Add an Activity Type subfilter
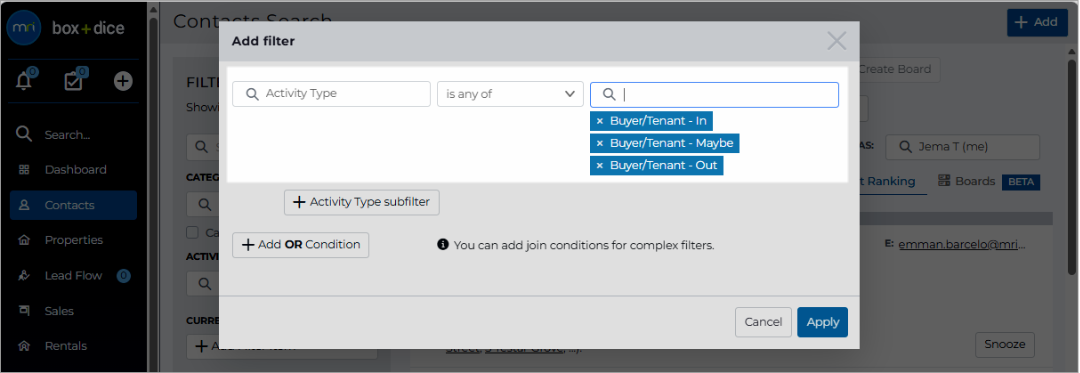 (362, 202)
